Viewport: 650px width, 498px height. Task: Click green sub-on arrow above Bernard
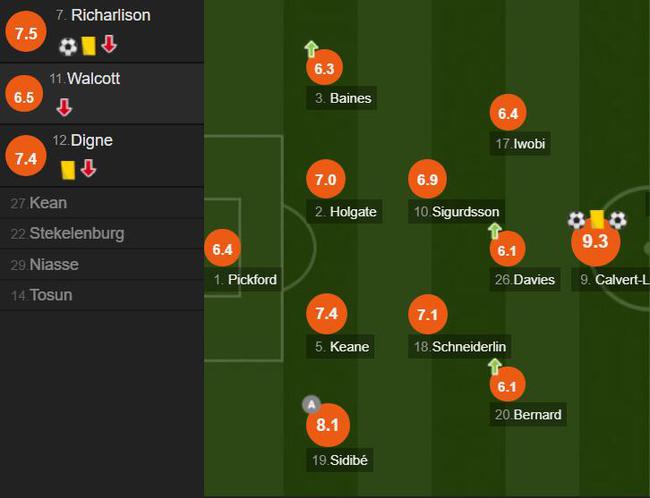[x=495, y=367]
